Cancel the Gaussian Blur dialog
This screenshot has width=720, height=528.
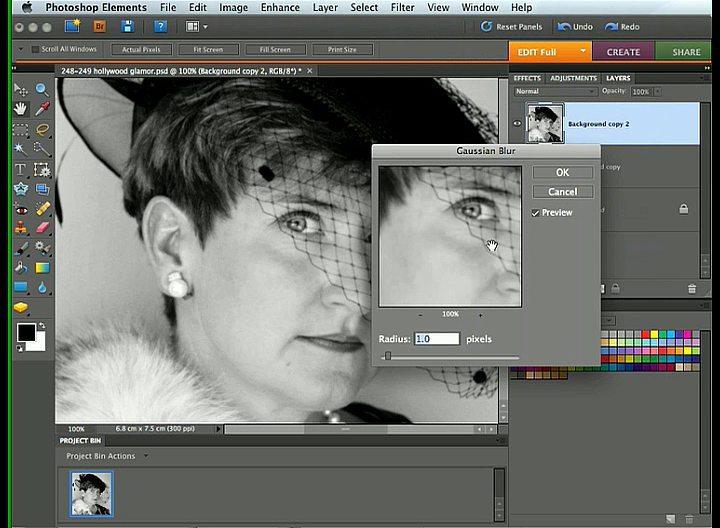point(562,191)
